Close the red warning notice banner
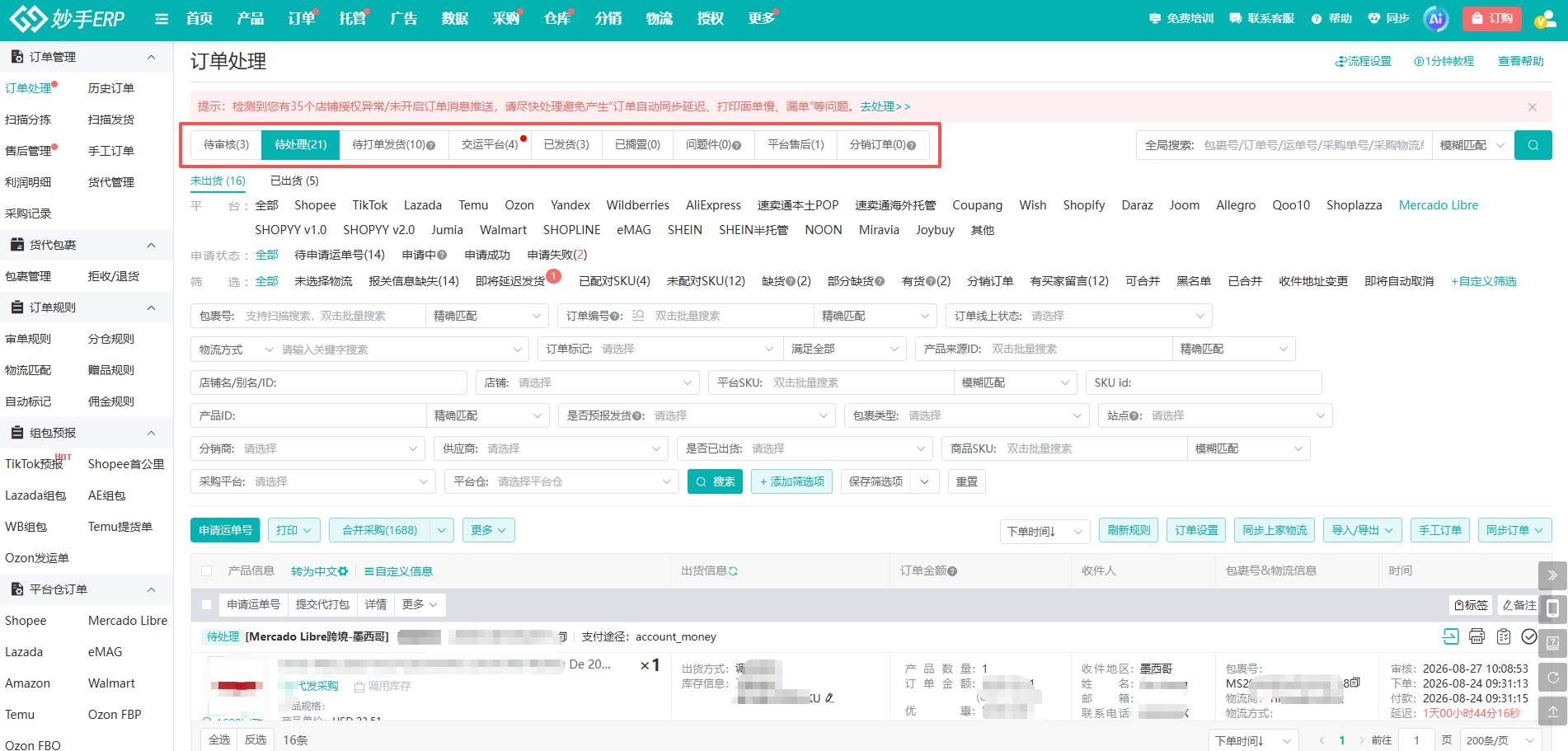 click(1533, 107)
